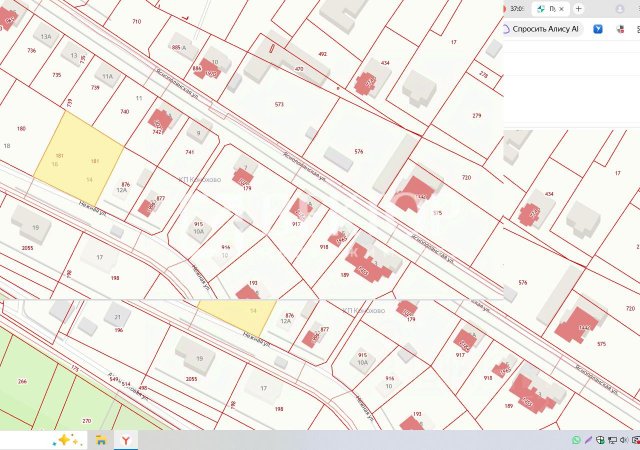640x450 pixels.
Task: Open File Explorer from the taskbar
Action: coord(101,440)
